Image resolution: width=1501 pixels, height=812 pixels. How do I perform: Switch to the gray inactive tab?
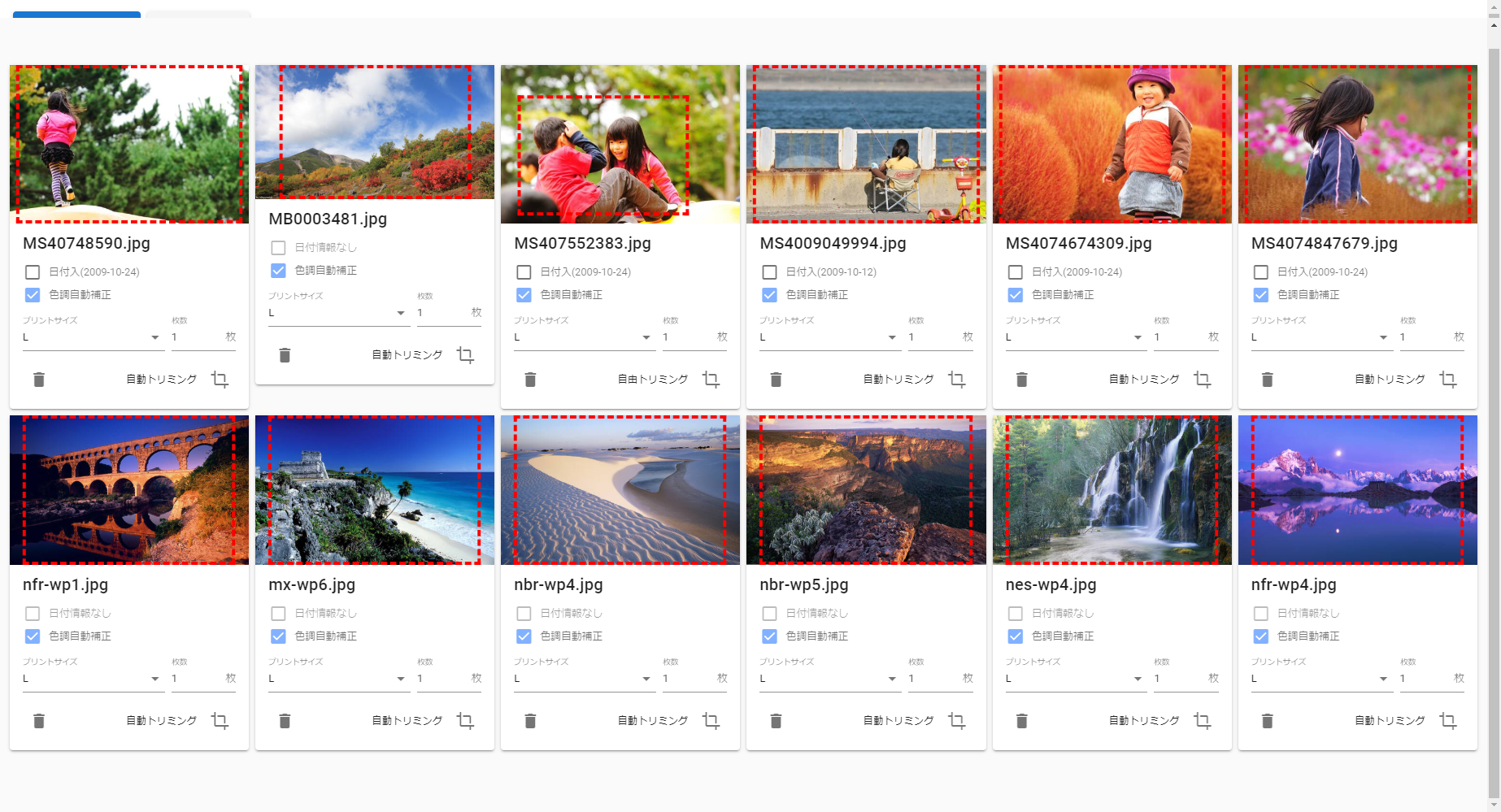[x=198, y=14]
